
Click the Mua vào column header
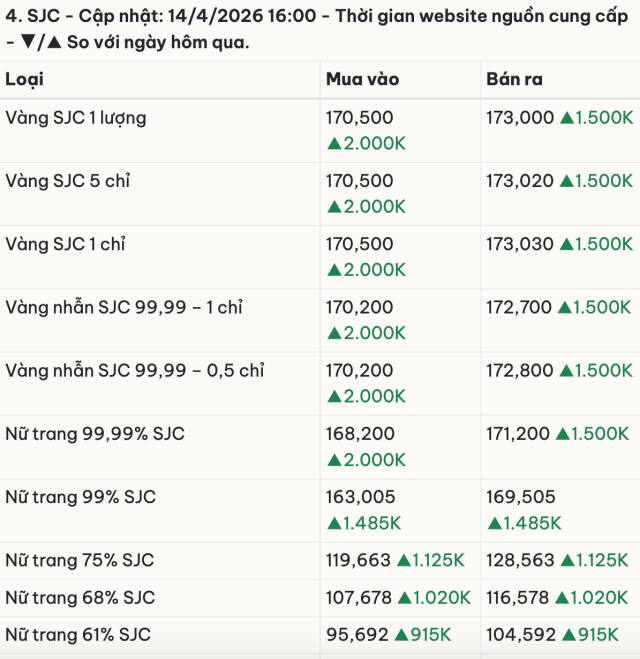pos(361,80)
